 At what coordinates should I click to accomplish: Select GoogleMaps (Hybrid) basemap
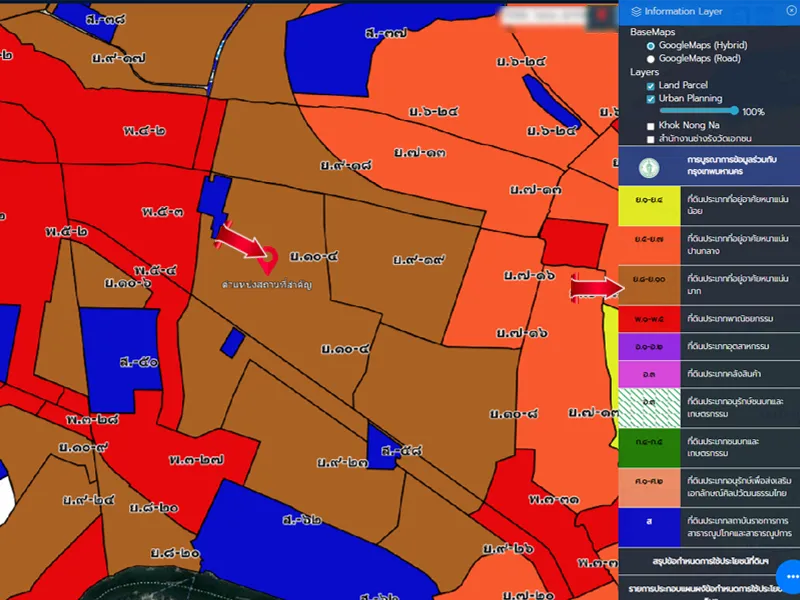(x=651, y=46)
